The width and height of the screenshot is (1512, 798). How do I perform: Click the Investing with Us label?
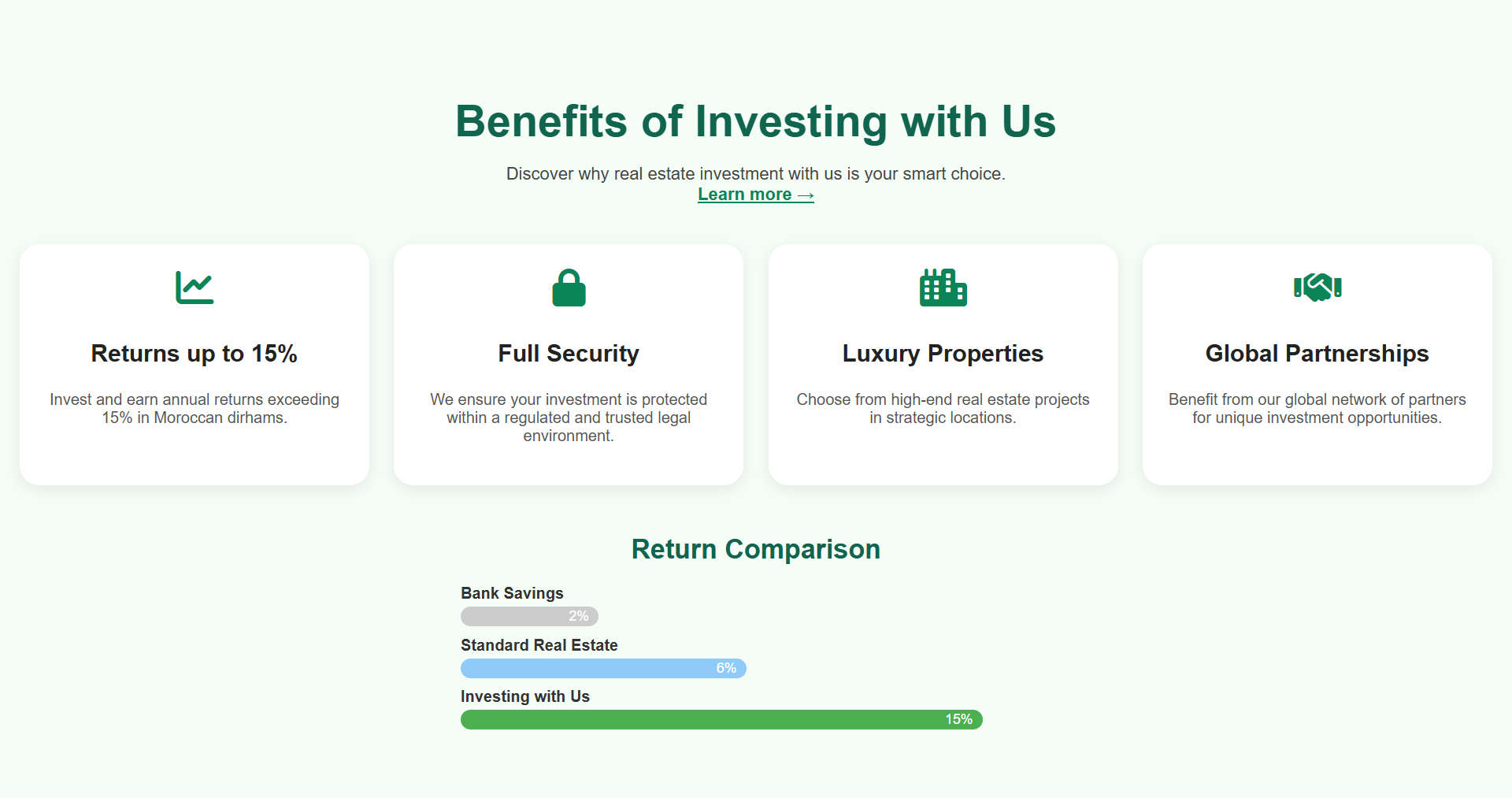[524, 696]
